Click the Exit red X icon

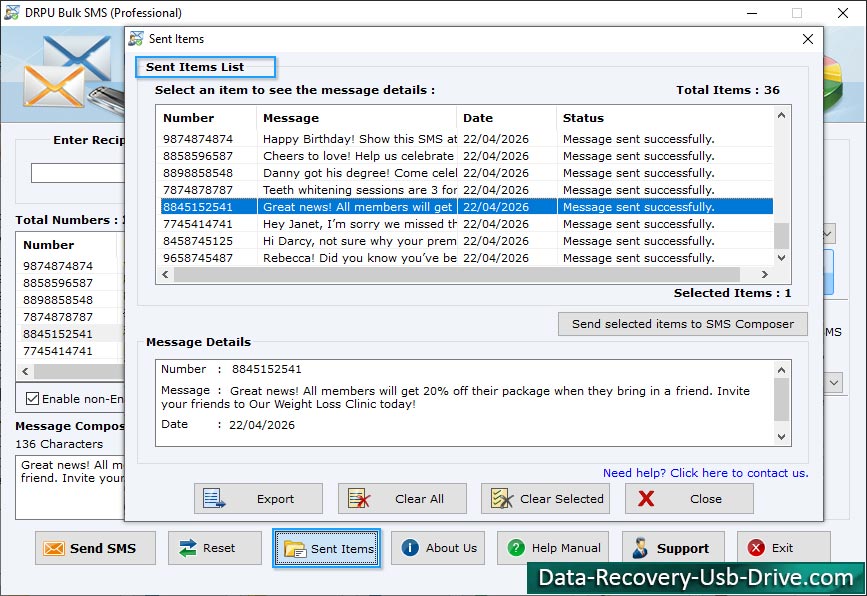tap(756, 548)
